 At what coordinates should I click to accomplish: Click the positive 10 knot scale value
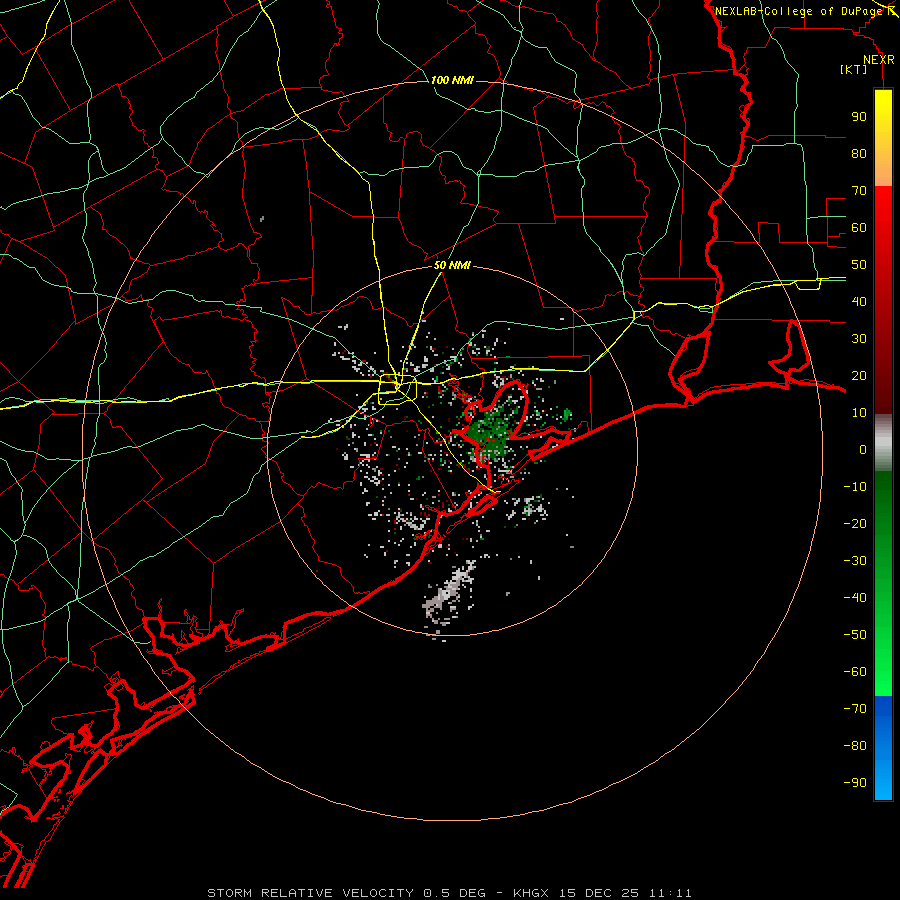[x=859, y=413]
